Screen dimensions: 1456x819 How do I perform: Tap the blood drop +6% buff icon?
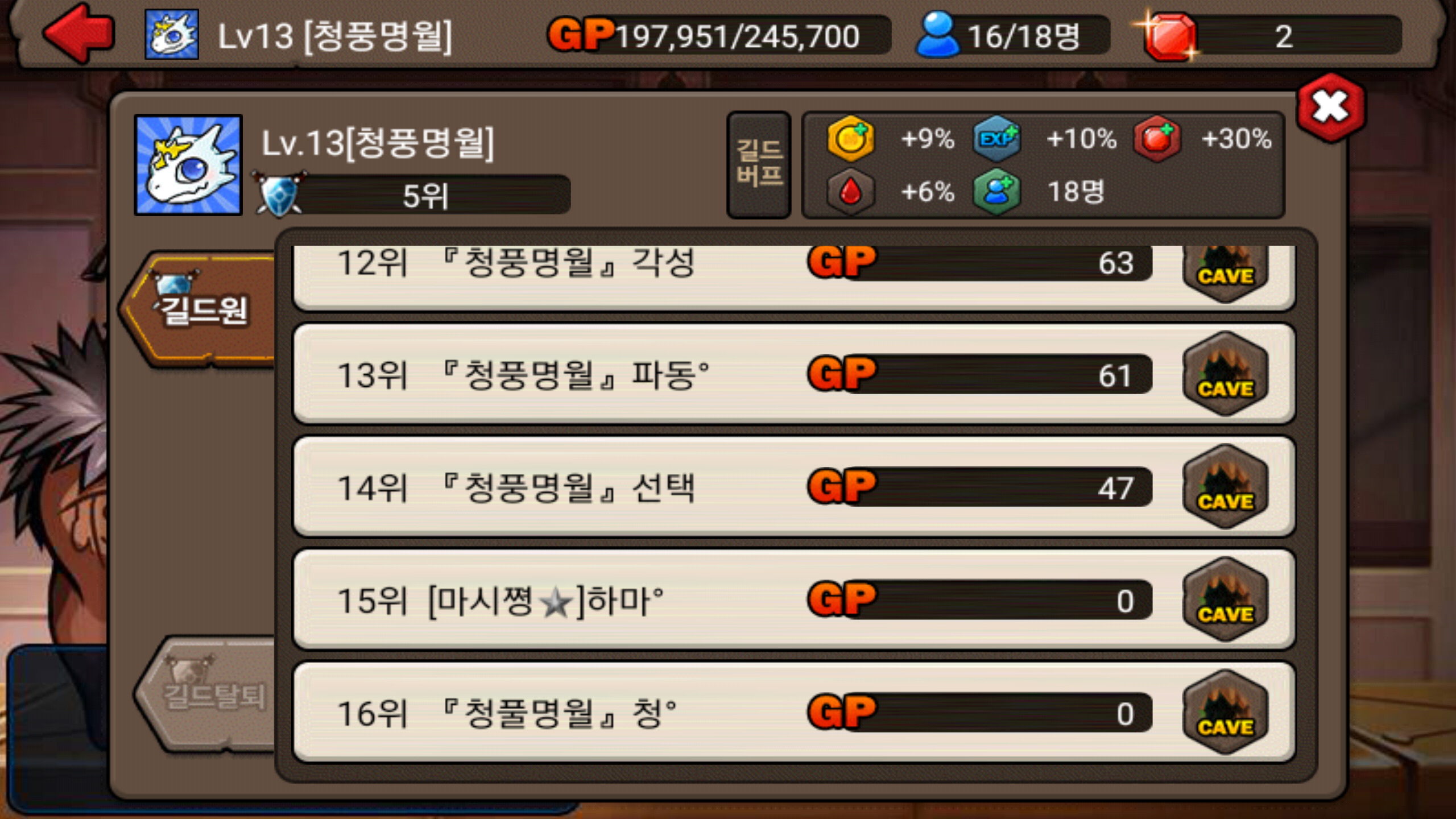click(851, 191)
